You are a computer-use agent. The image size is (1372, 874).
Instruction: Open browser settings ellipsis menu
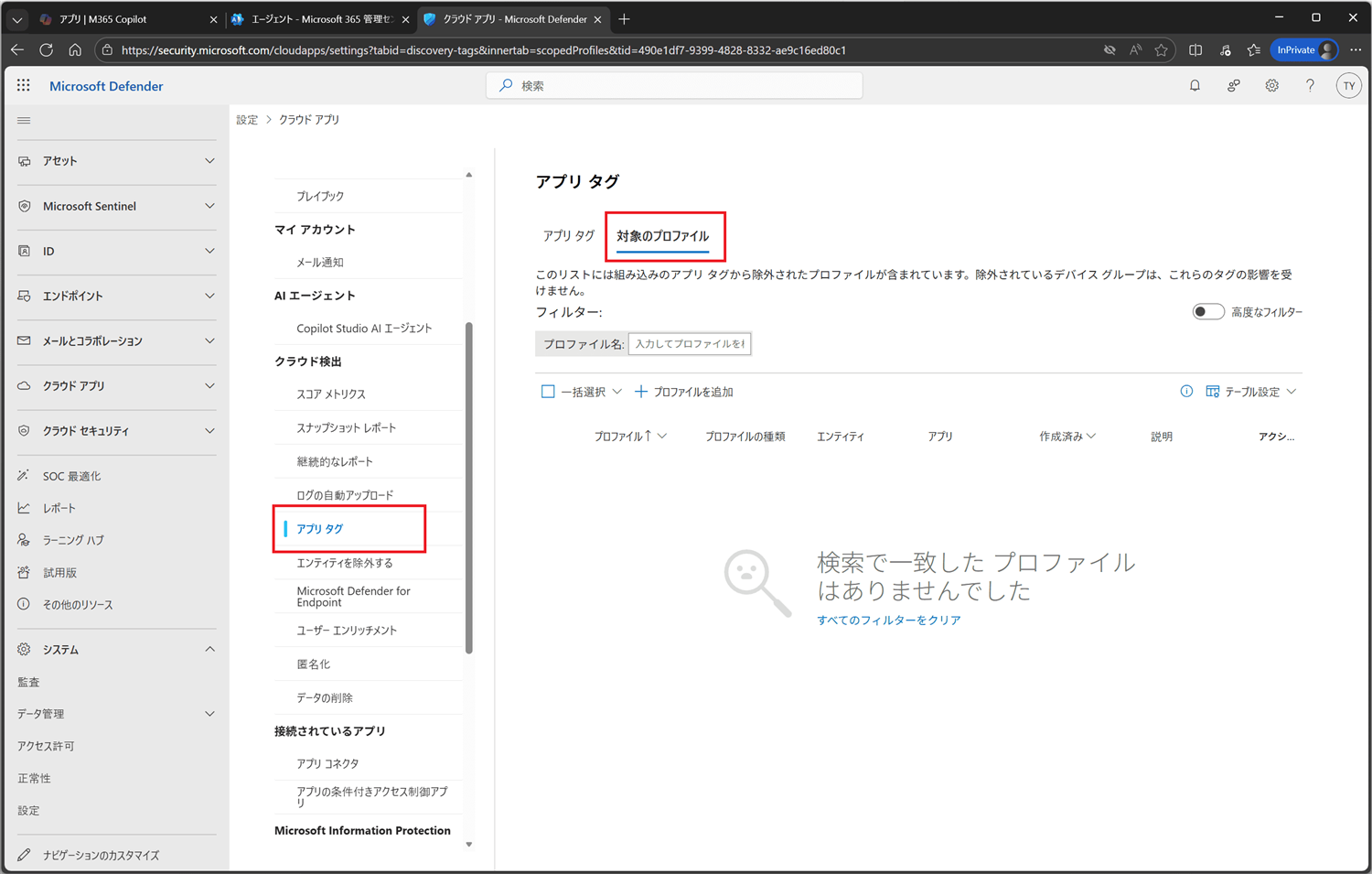click(1356, 50)
